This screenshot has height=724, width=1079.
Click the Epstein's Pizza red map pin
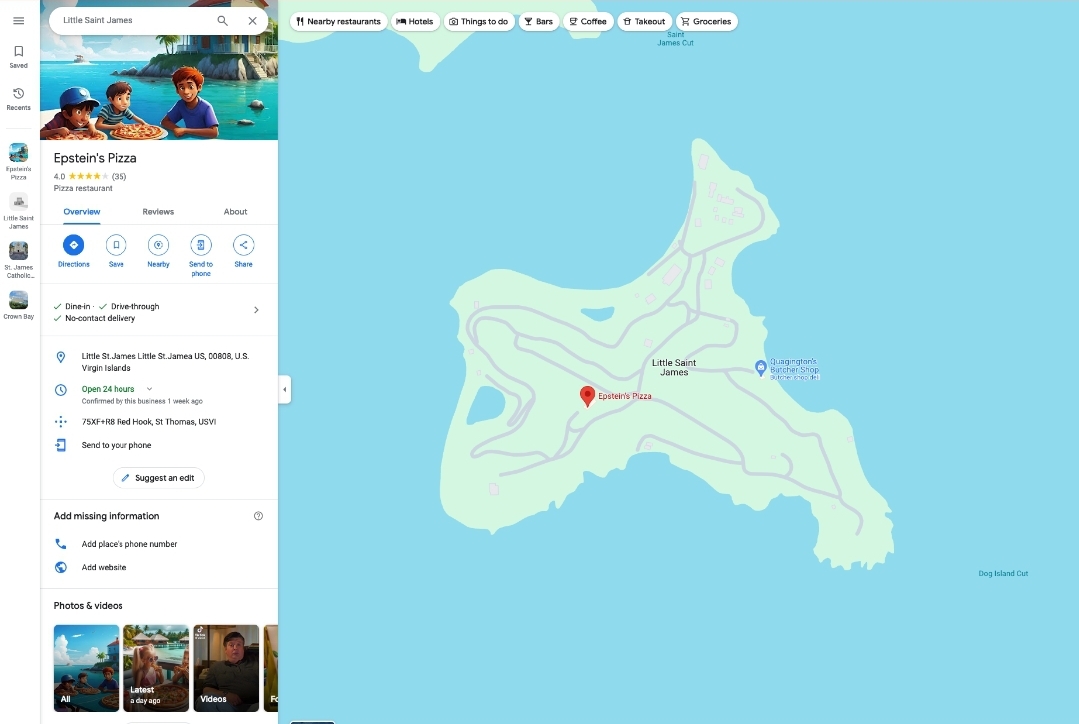587,396
